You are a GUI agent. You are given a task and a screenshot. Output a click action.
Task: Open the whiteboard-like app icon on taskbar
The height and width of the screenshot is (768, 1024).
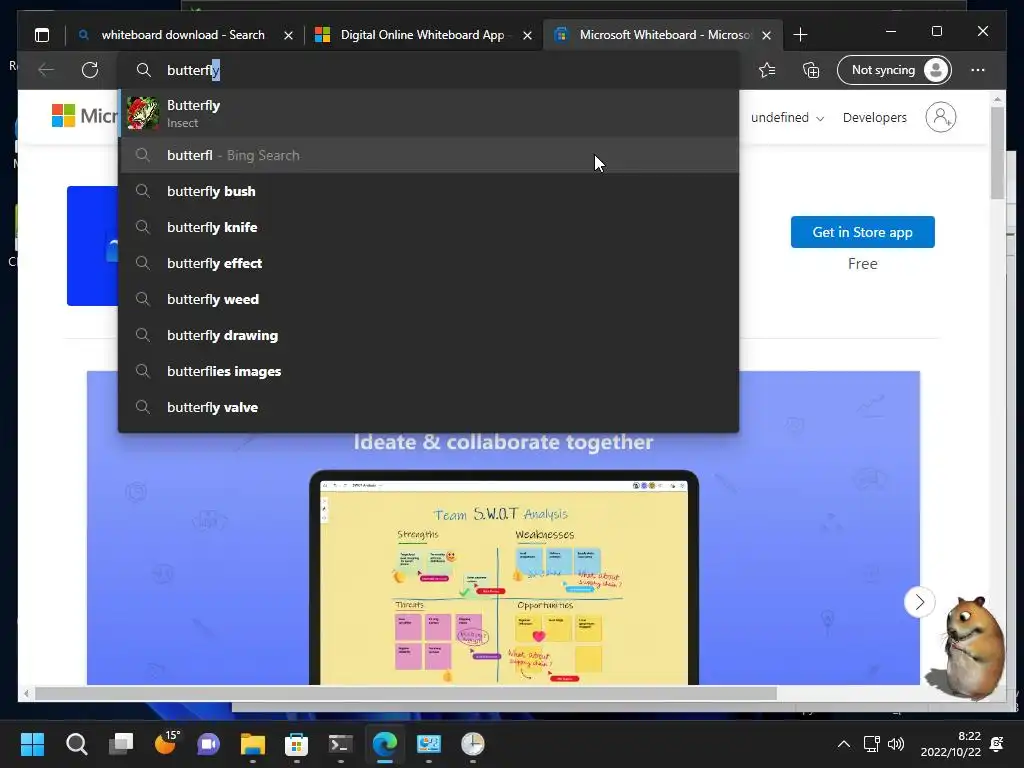tap(428, 744)
